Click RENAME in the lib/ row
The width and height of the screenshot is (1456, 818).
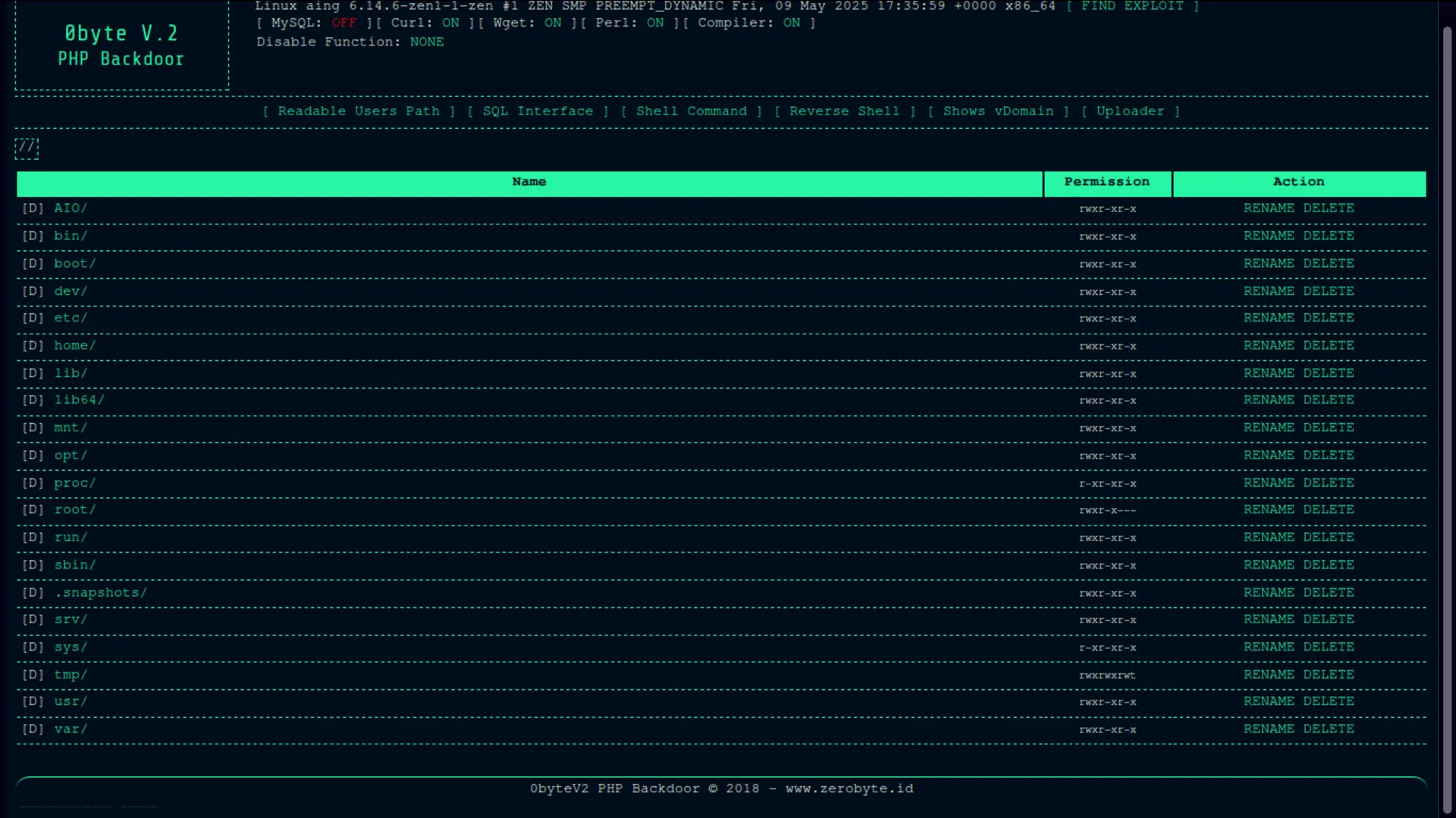[1269, 373]
